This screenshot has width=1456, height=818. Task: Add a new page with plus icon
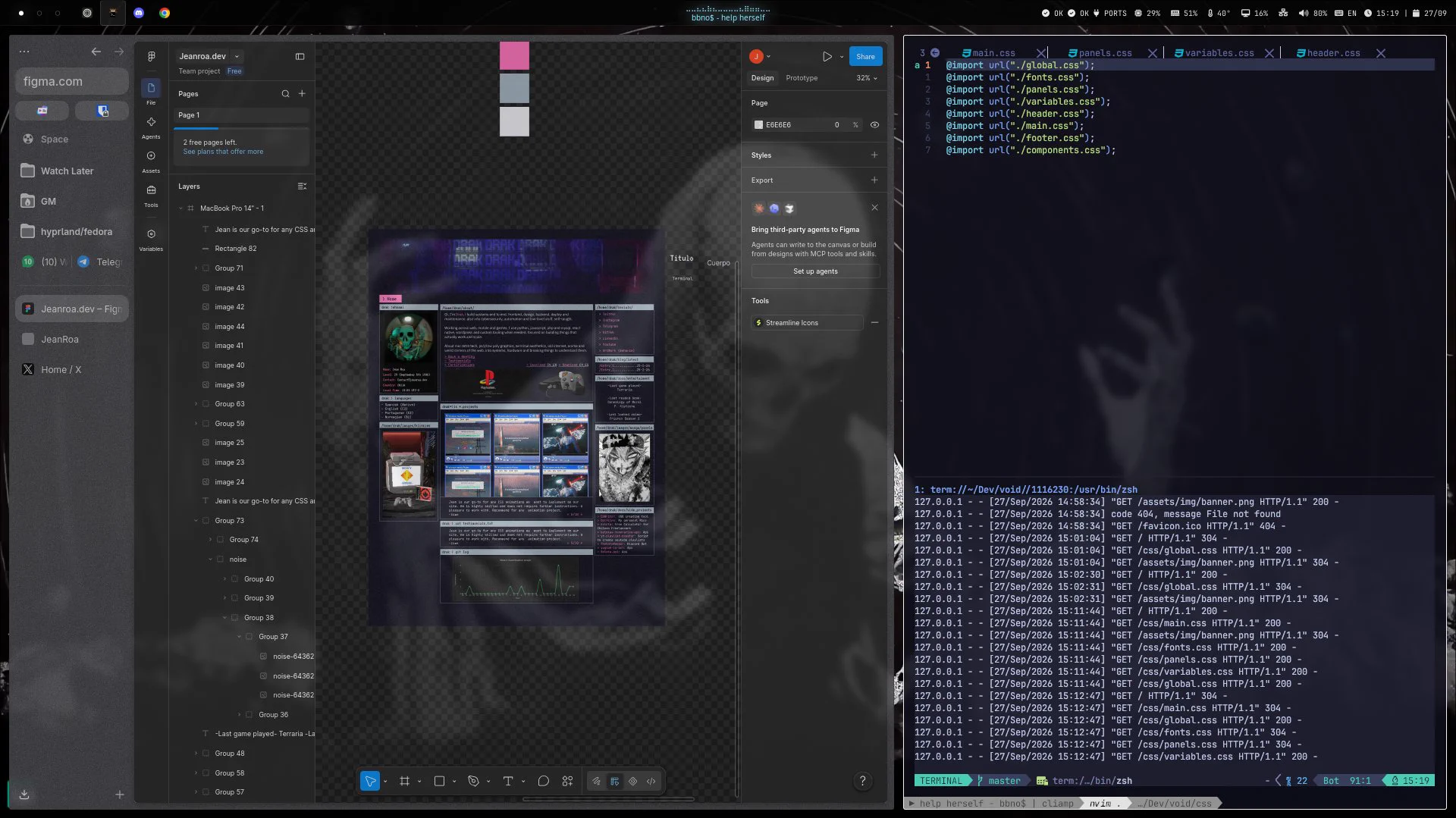pyautogui.click(x=302, y=94)
